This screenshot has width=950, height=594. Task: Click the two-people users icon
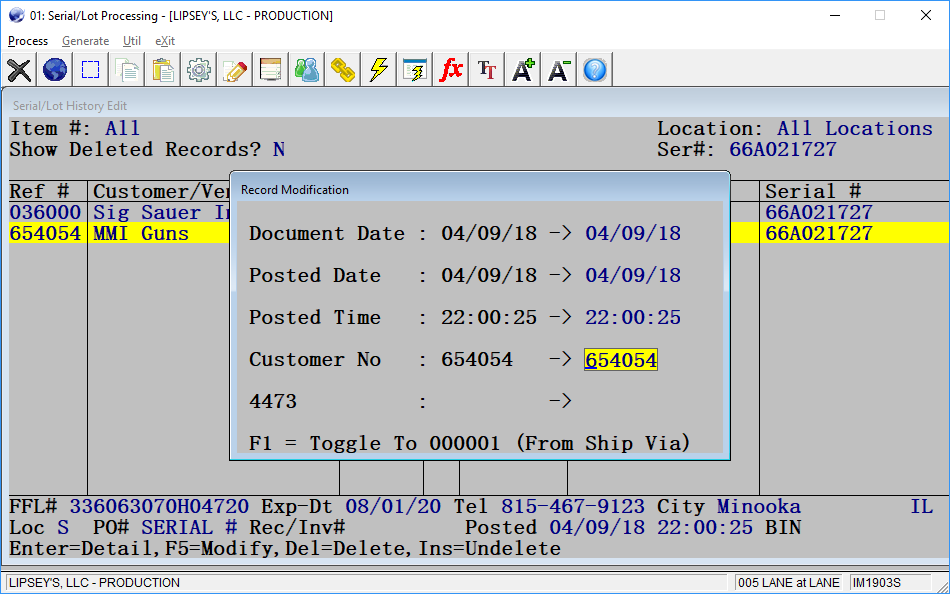tap(307, 70)
